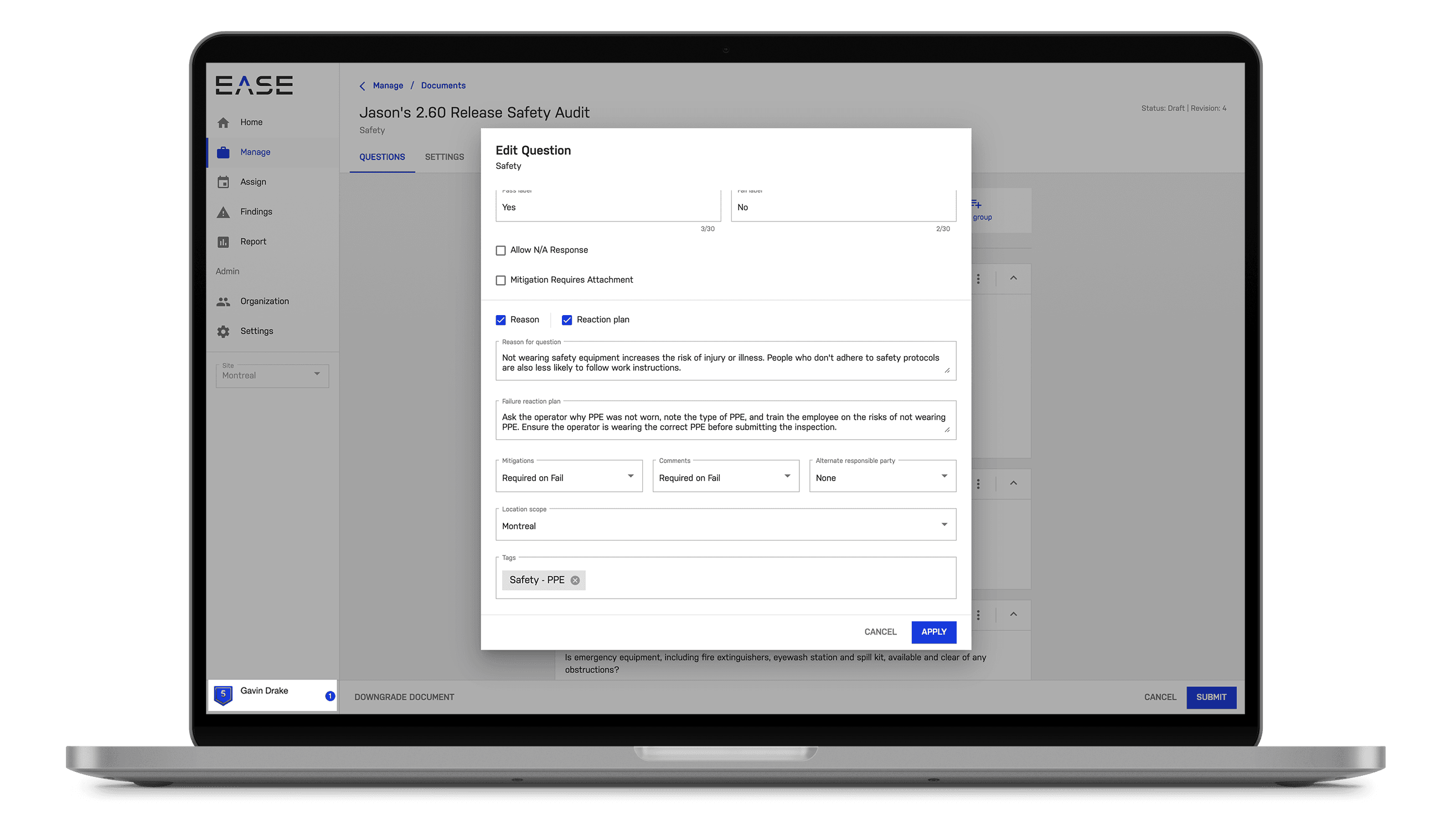The image size is (1456, 824).
Task: Select the Home icon in sidebar
Action: point(224,122)
